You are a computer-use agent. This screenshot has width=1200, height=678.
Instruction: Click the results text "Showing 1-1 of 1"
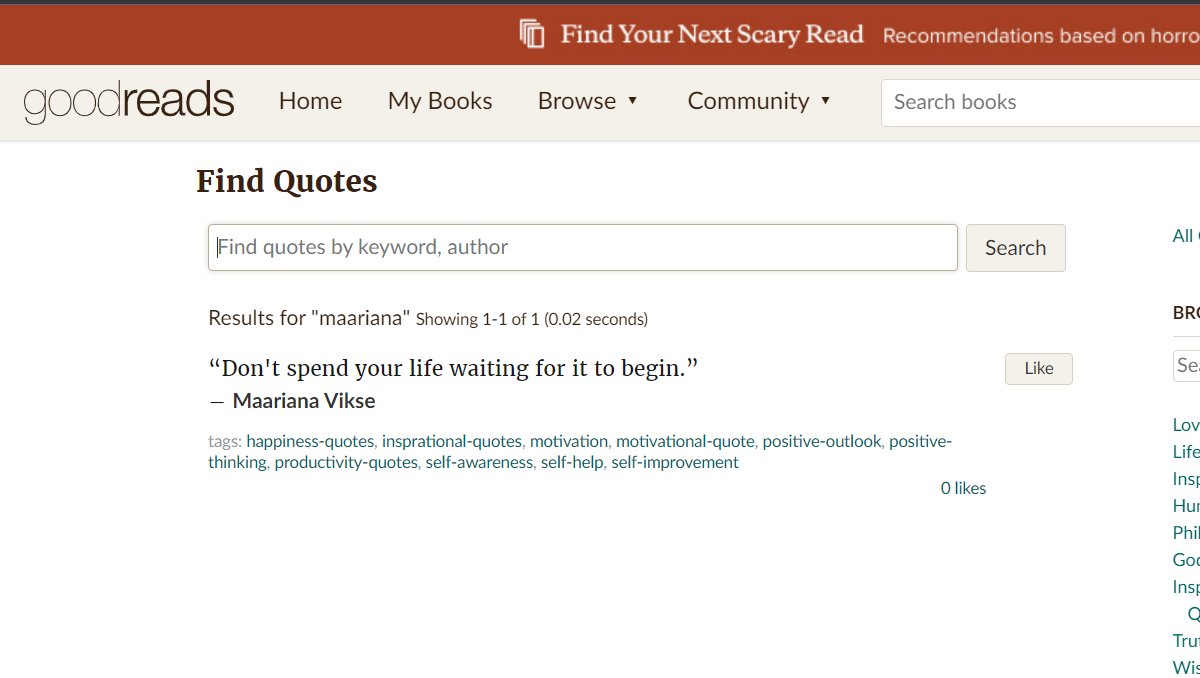pos(477,320)
